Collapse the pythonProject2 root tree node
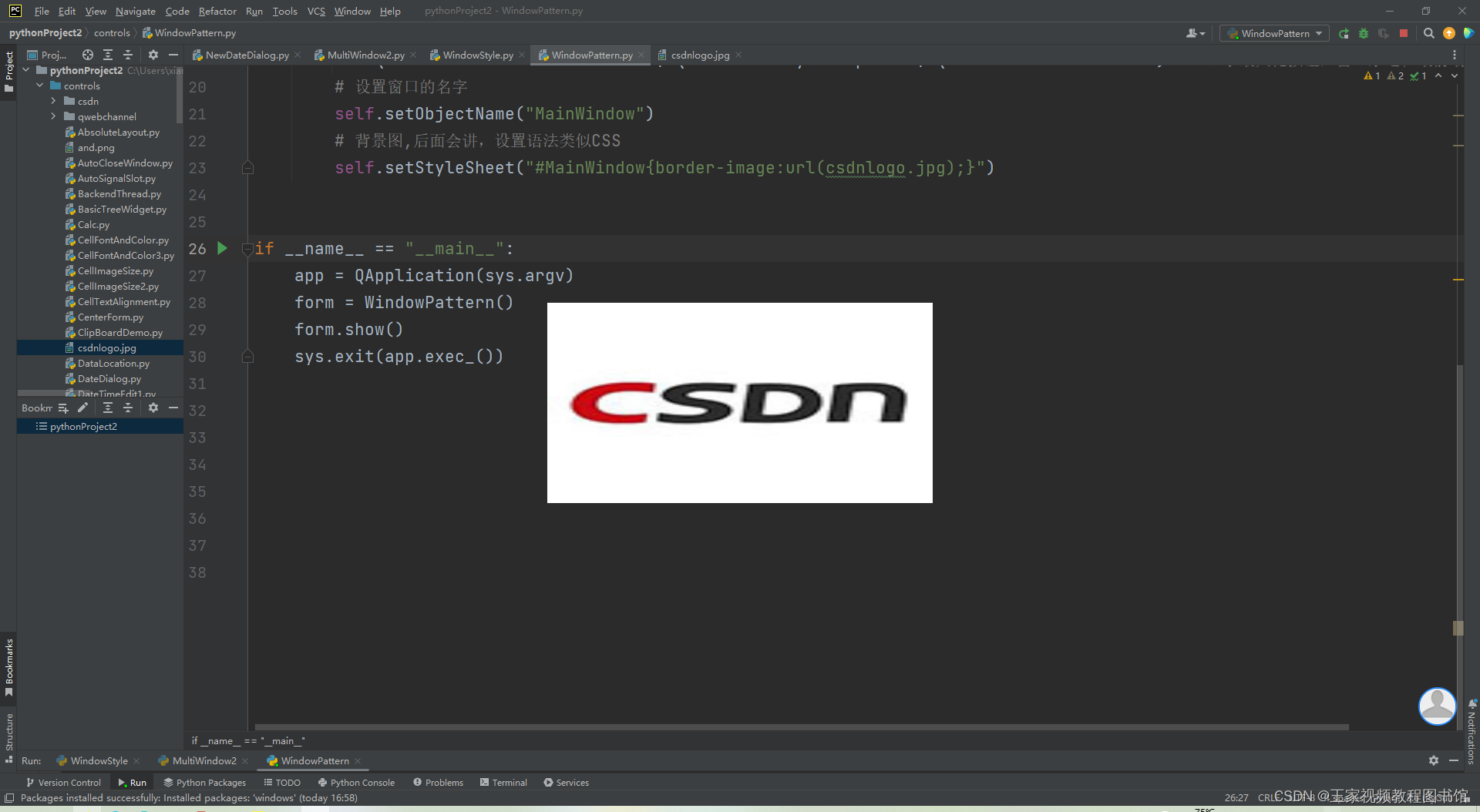Viewport: 1480px width, 812px height. coord(26,70)
